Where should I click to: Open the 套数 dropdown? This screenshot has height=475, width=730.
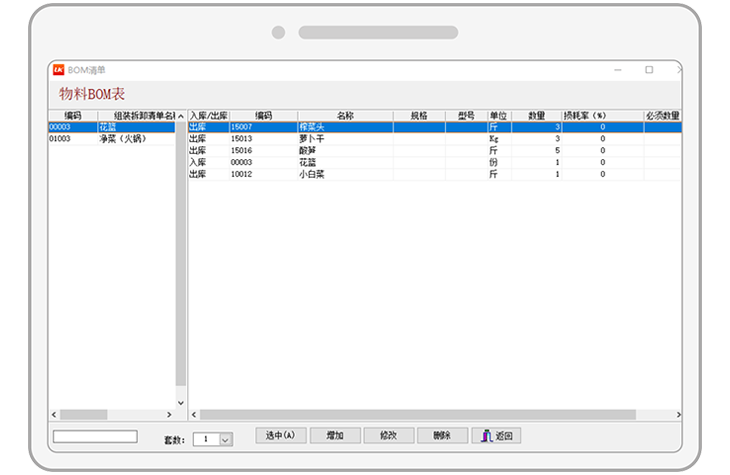pyautogui.click(x=224, y=439)
